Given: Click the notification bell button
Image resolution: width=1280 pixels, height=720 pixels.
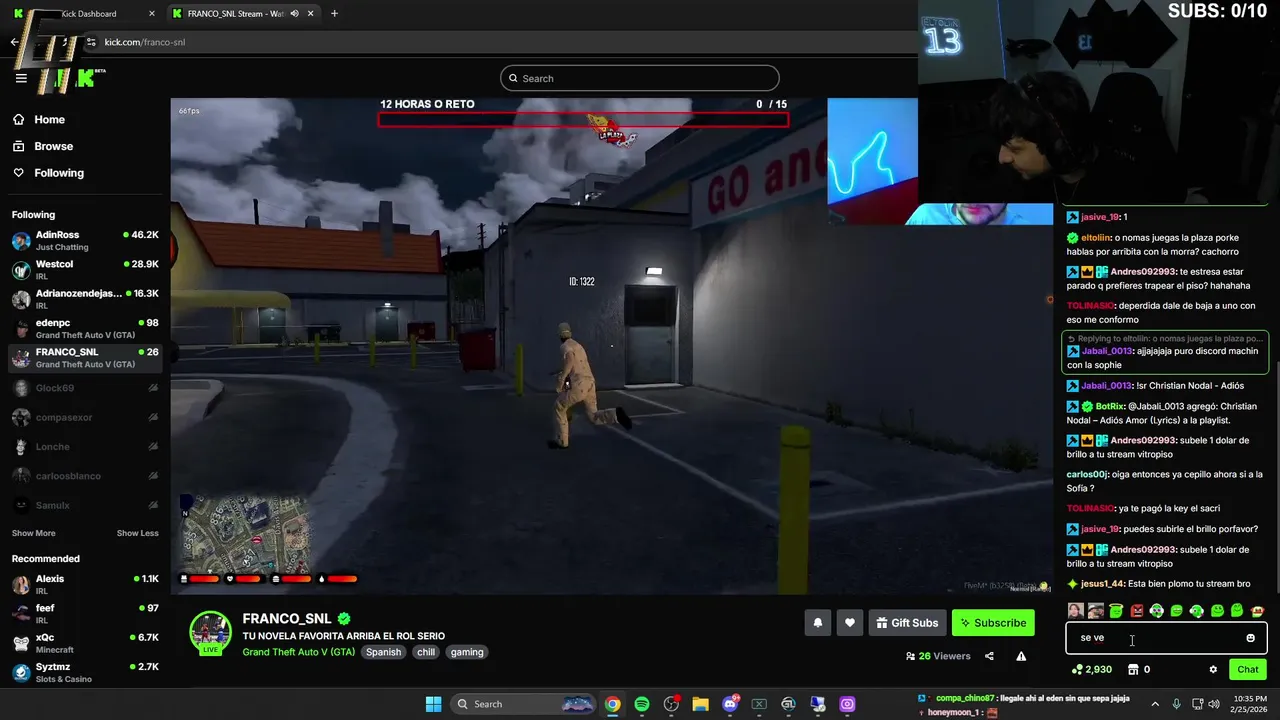Looking at the screenshot, I should 818,623.
